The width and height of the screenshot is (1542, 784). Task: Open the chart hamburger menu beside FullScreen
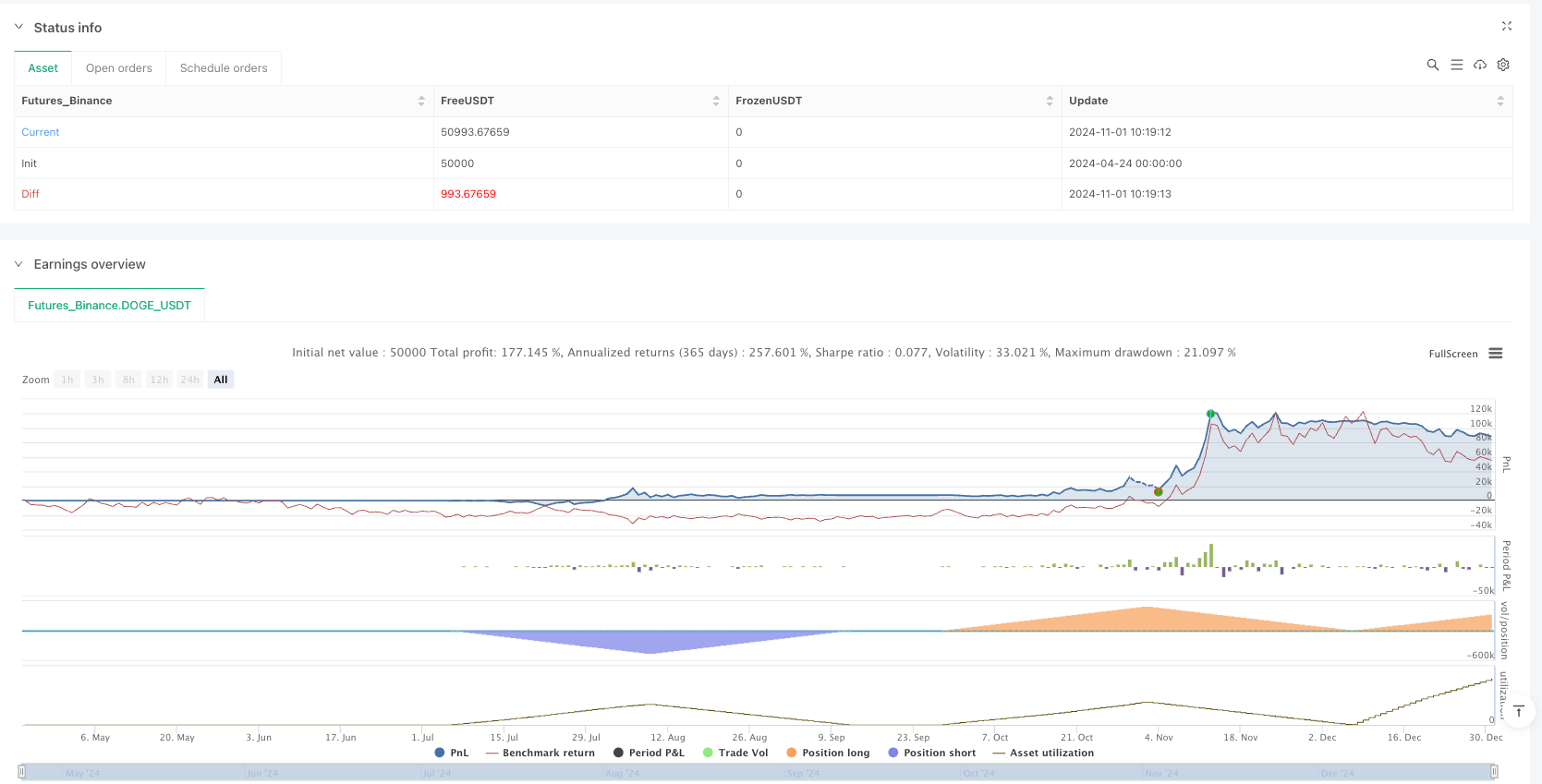(x=1496, y=354)
